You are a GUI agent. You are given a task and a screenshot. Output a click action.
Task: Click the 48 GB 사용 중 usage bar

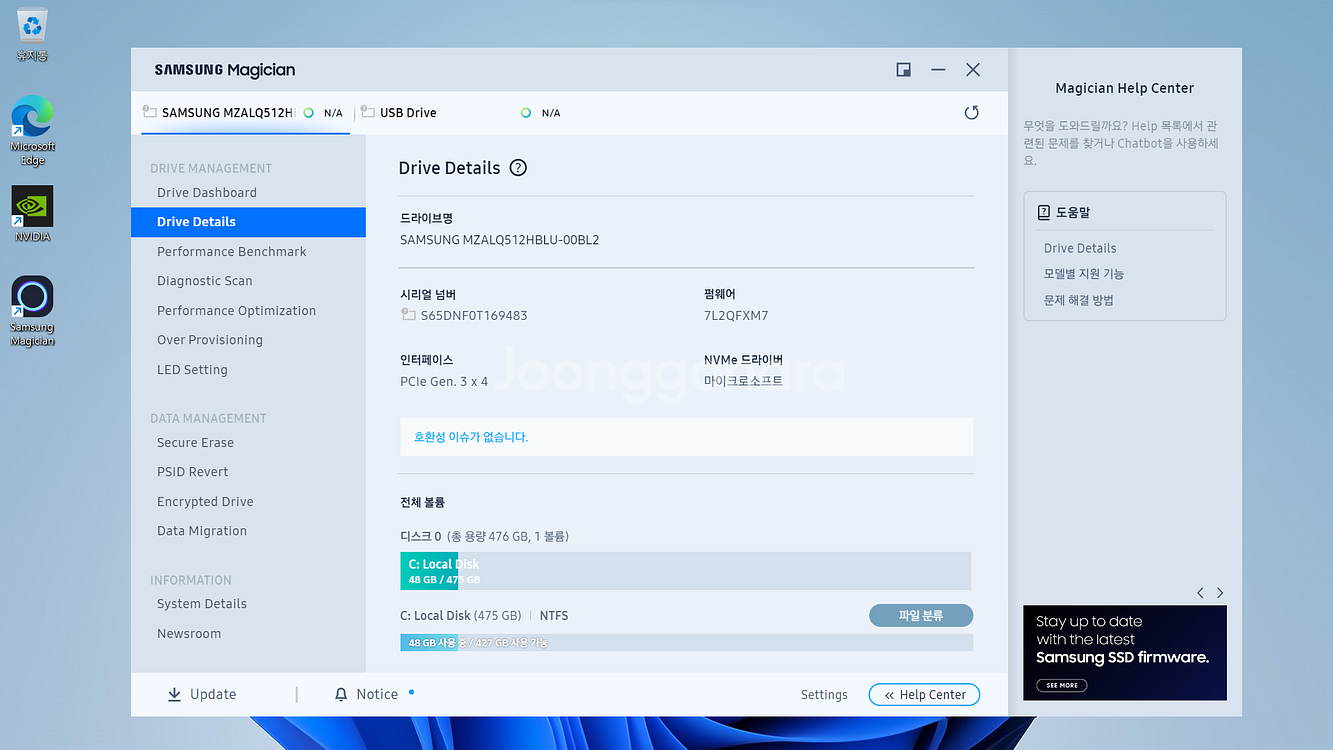pos(686,642)
